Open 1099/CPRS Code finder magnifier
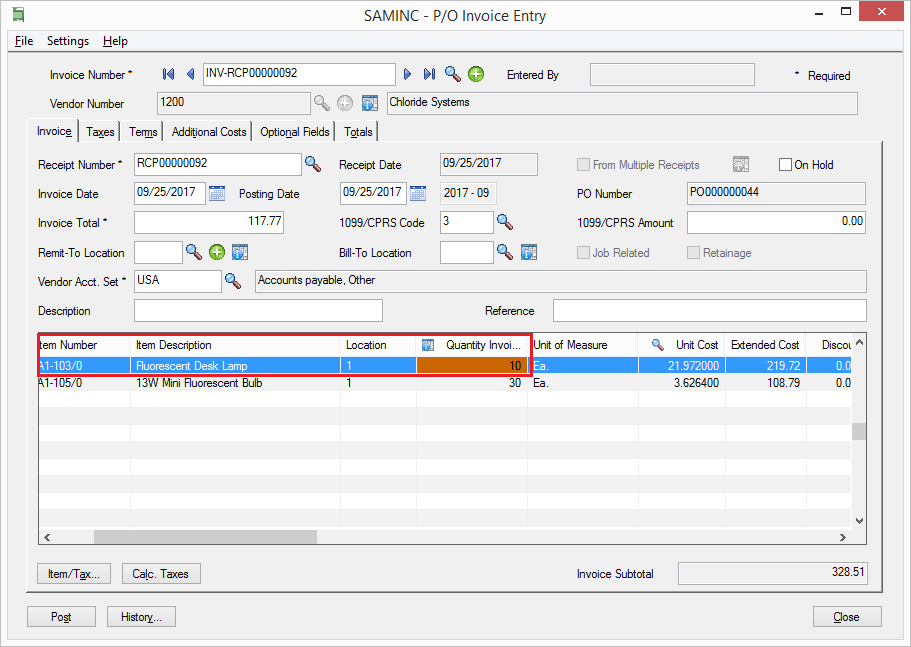Screen dimensions: 911x647 coord(505,222)
